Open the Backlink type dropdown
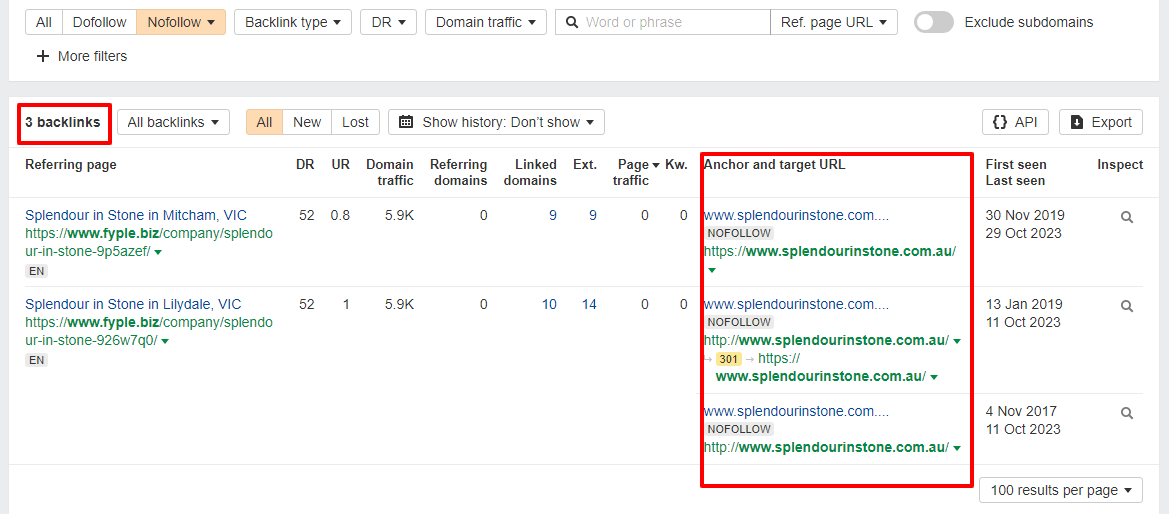This screenshot has width=1169, height=514. [x=293, y=22]
